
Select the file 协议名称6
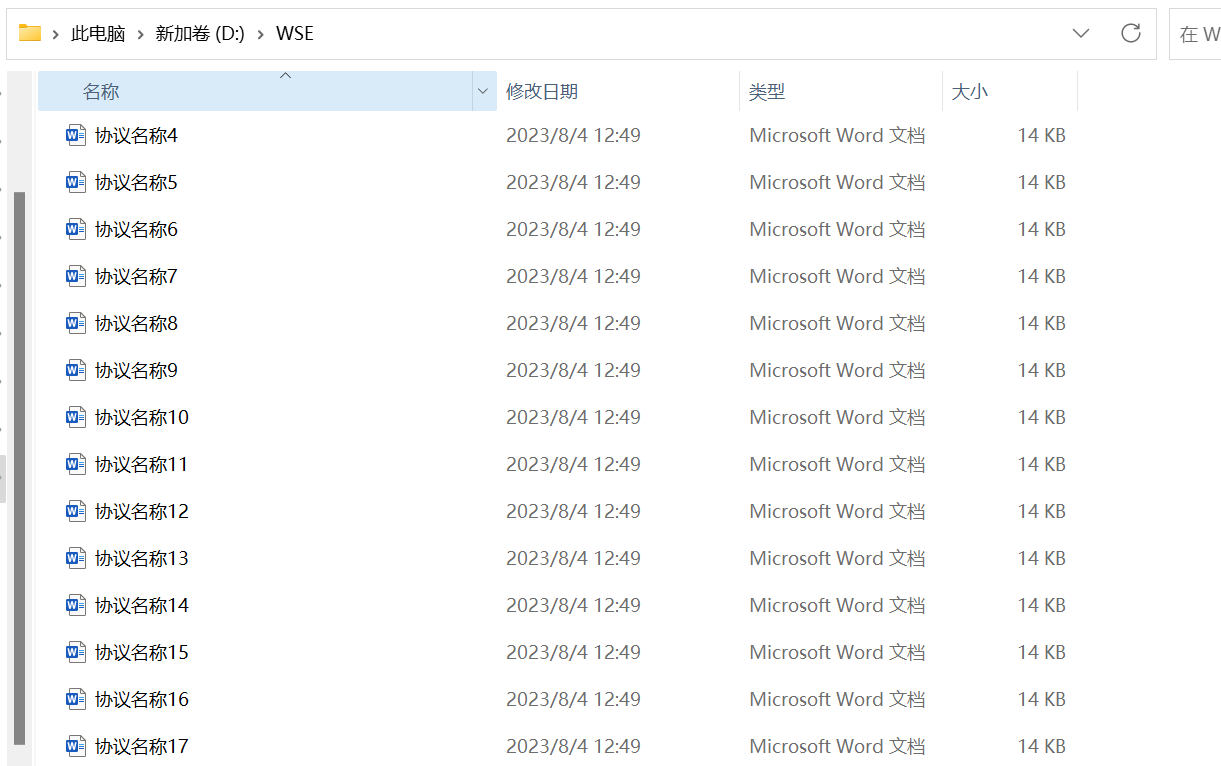[136, 229]
